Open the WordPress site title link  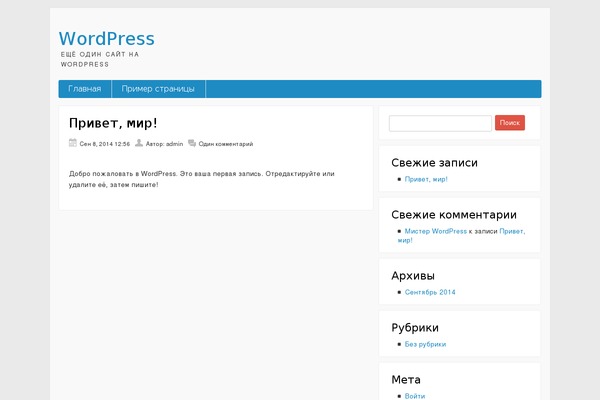107,39
